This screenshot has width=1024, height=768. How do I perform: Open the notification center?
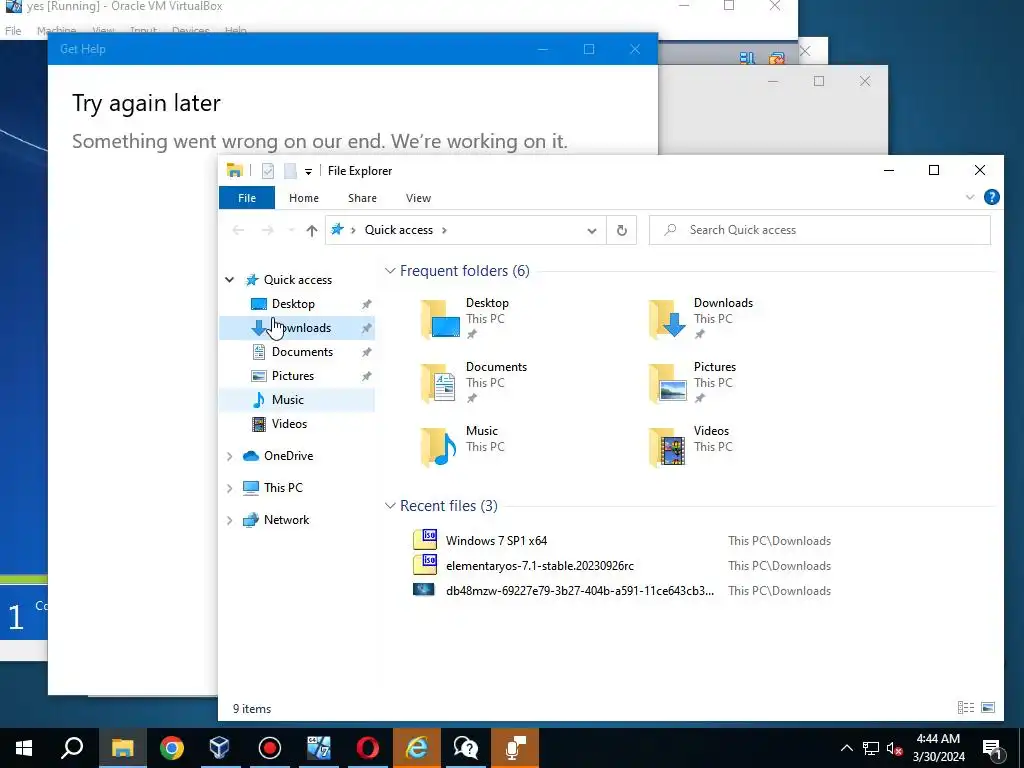click(x=993, y=749)
